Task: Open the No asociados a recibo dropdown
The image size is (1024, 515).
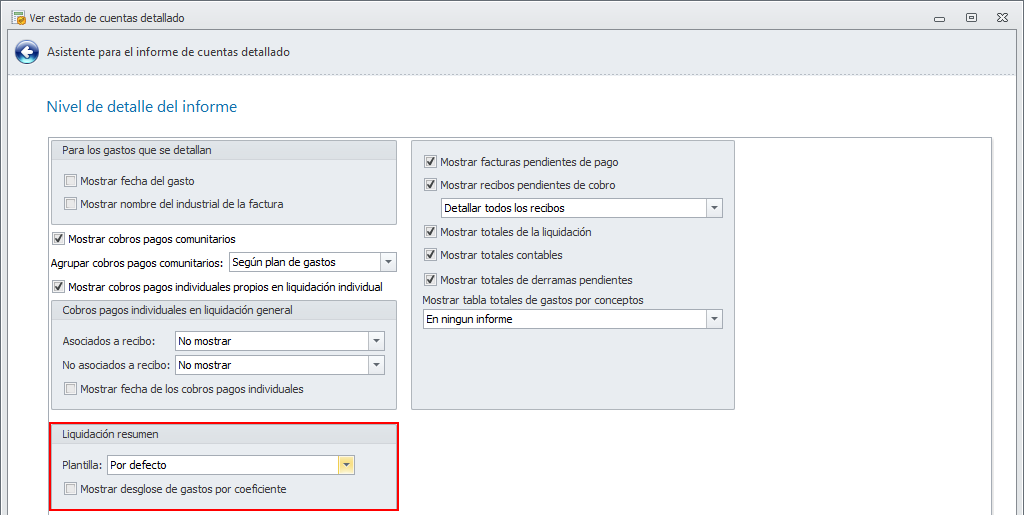Action: pyautogui.click(x=376, y=365)
